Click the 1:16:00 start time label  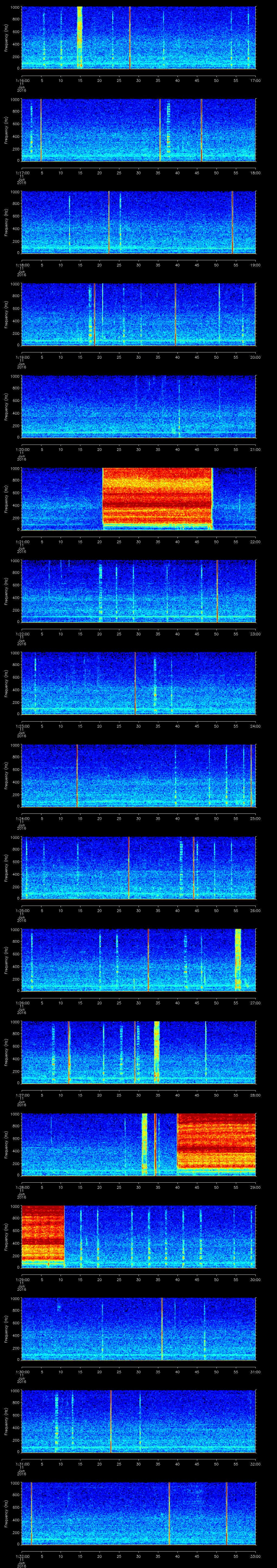point(22,80)
